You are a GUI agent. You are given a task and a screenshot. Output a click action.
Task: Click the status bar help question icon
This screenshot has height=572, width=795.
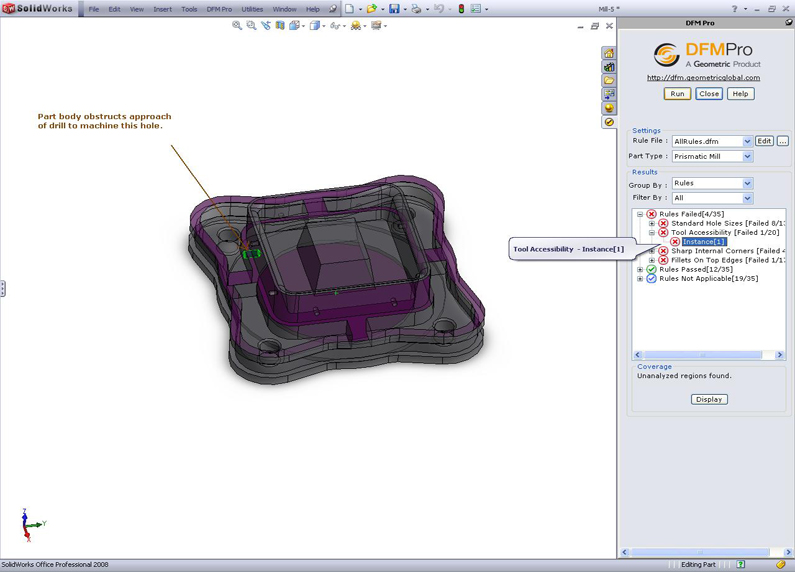[x=741, y=564]
